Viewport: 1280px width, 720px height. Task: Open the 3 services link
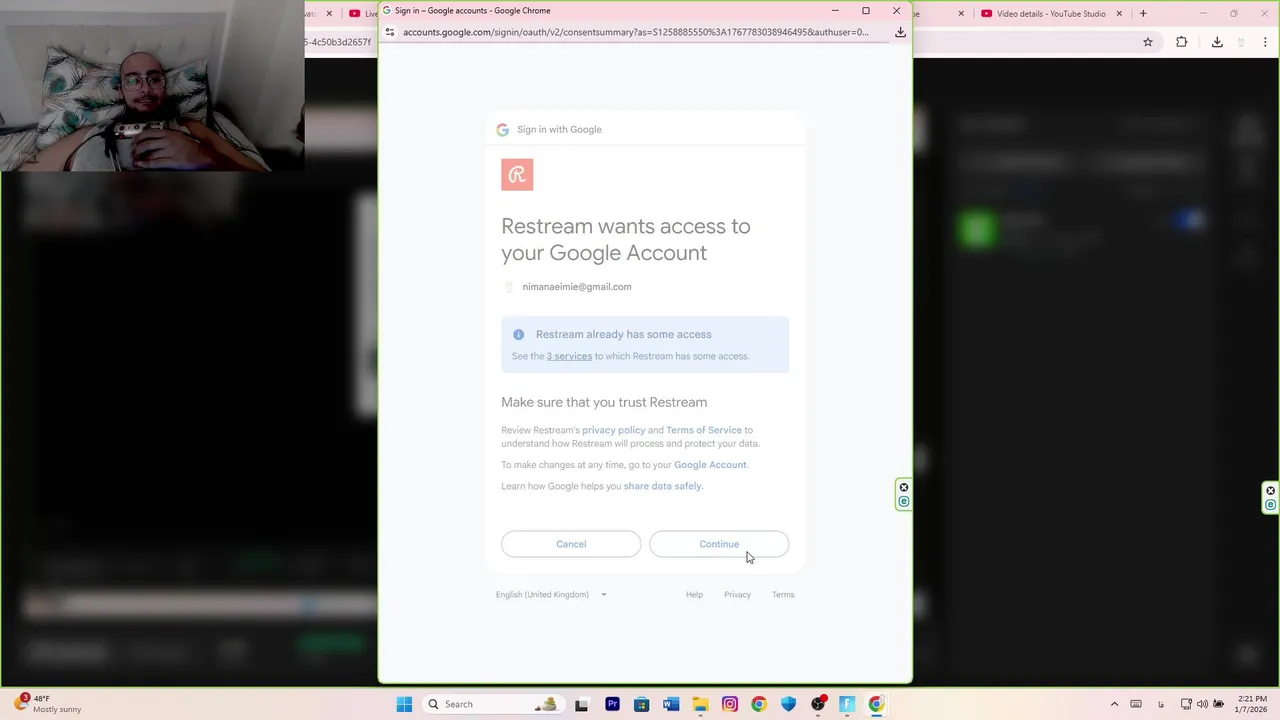pos(569,356)
